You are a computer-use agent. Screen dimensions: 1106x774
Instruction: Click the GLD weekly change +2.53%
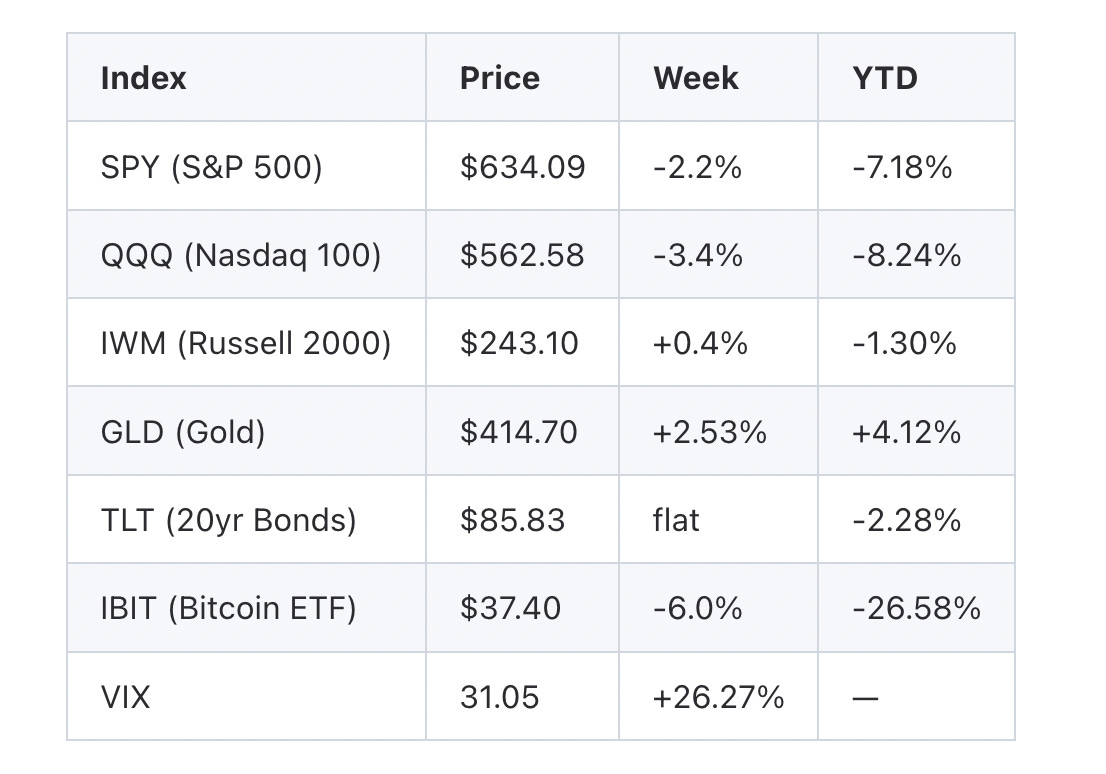coord(709,432)
